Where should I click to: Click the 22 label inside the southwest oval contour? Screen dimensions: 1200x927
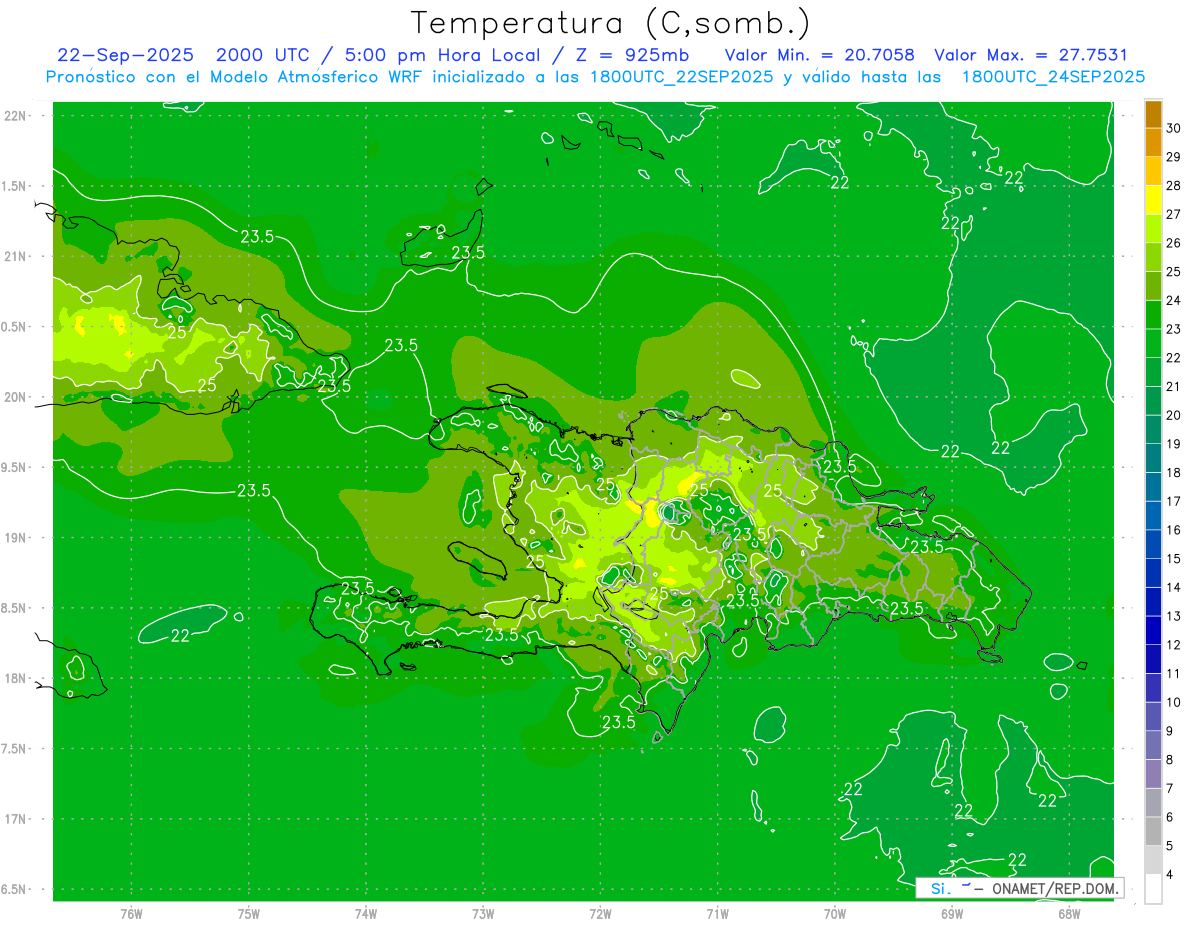[x=180, y=635]
